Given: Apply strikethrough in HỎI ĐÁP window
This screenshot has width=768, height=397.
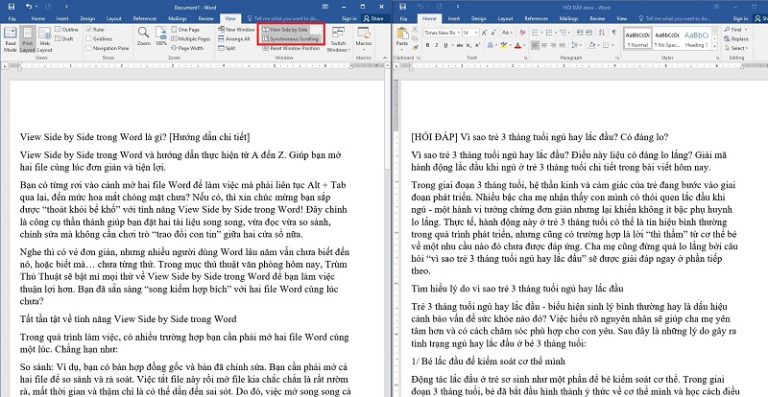Looking at the screenshot, I should 459,46.
